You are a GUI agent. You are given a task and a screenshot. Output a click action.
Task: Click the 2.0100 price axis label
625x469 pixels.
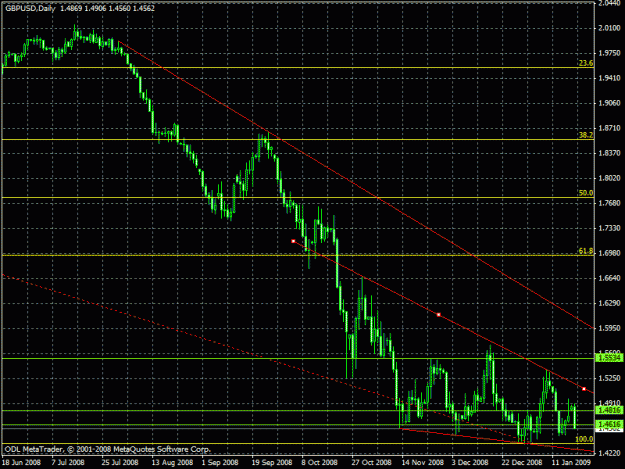click(609, 27)
